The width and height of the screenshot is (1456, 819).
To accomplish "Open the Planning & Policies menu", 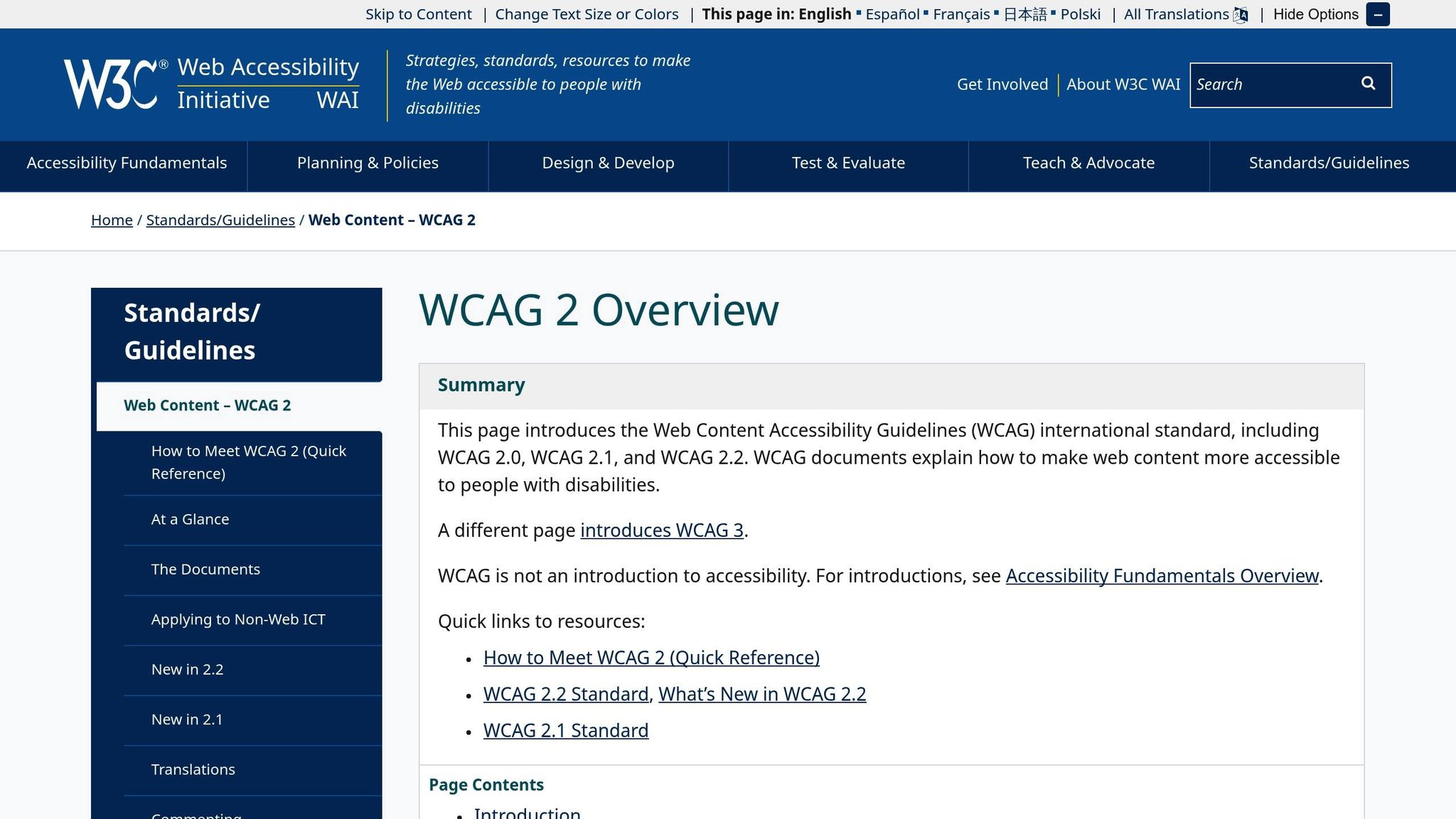I will [367, 164].
